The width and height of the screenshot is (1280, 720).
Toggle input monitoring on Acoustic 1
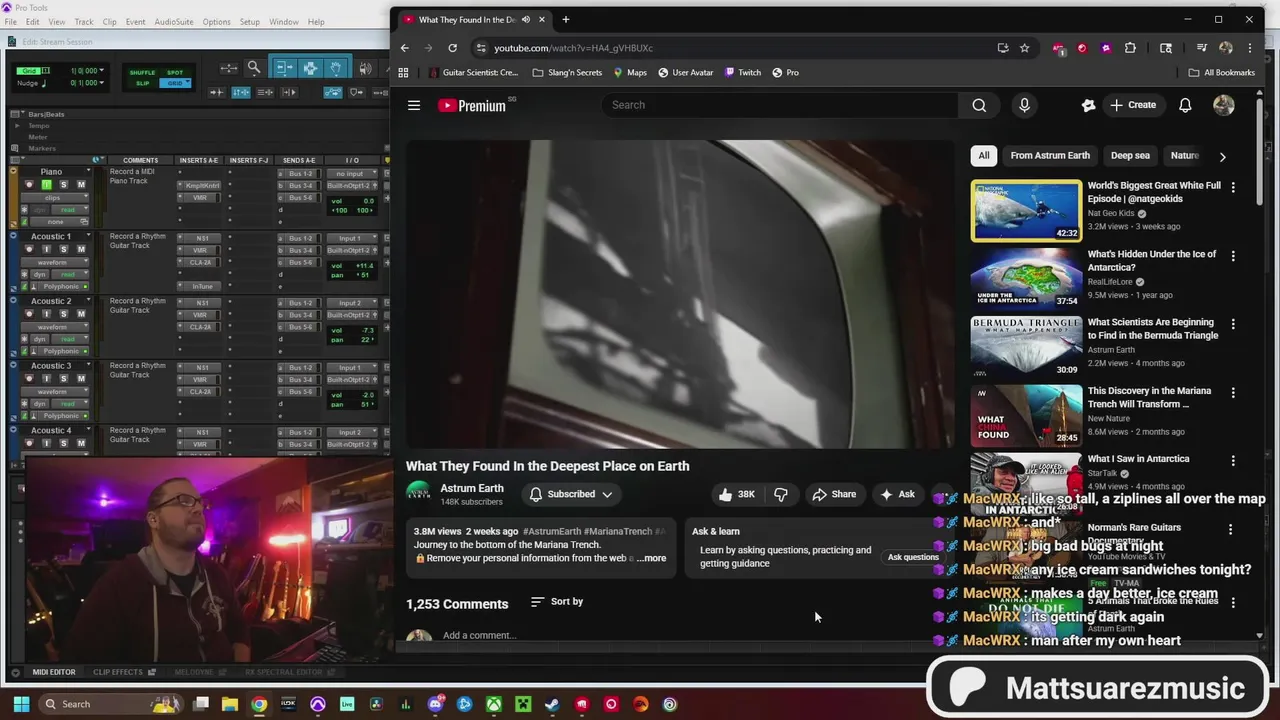click(47, 249)
